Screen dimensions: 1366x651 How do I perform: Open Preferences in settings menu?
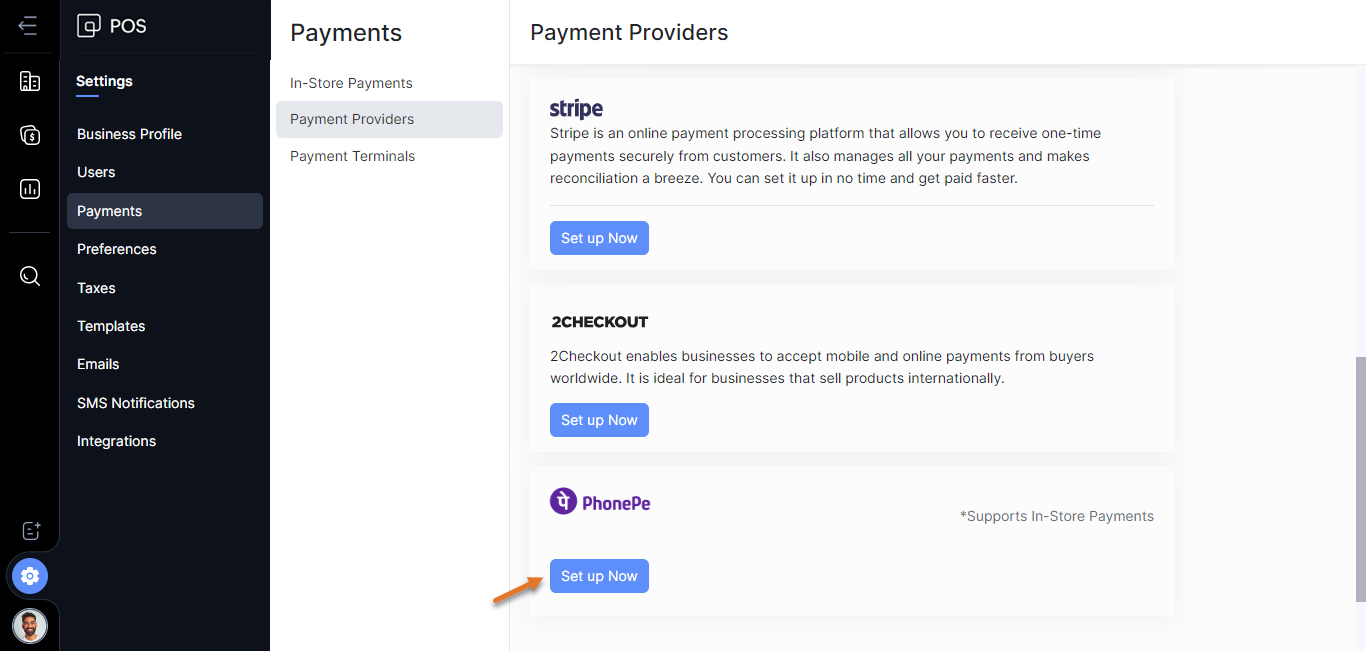[x=117, y=249]
